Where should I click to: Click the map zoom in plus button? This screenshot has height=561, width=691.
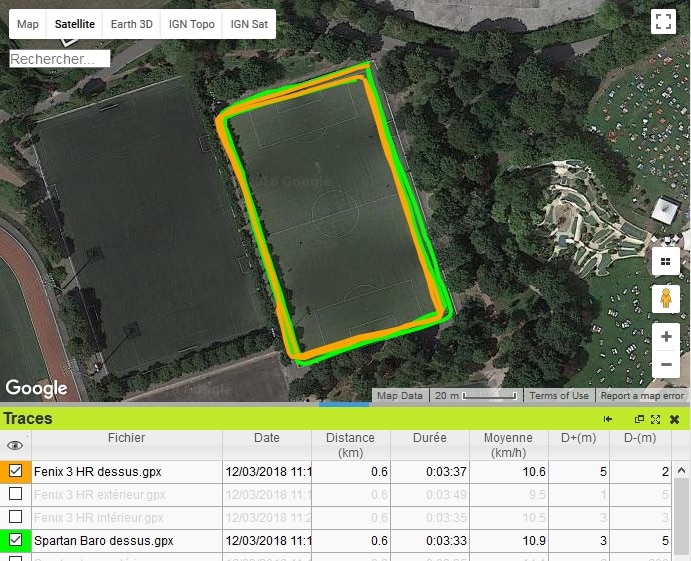[x=666, y=337]
